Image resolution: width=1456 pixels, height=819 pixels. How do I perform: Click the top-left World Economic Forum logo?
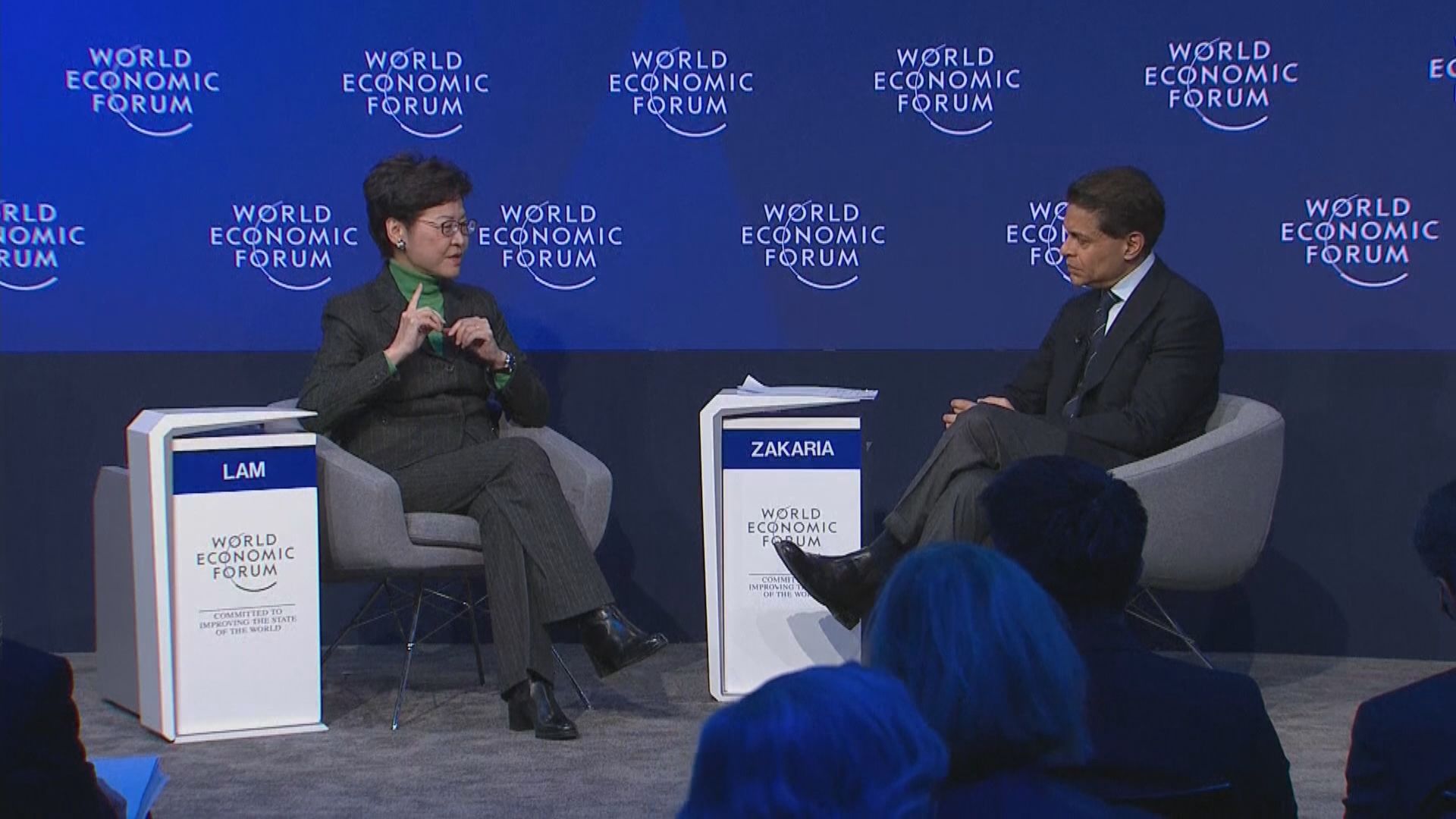pos(142,82)
